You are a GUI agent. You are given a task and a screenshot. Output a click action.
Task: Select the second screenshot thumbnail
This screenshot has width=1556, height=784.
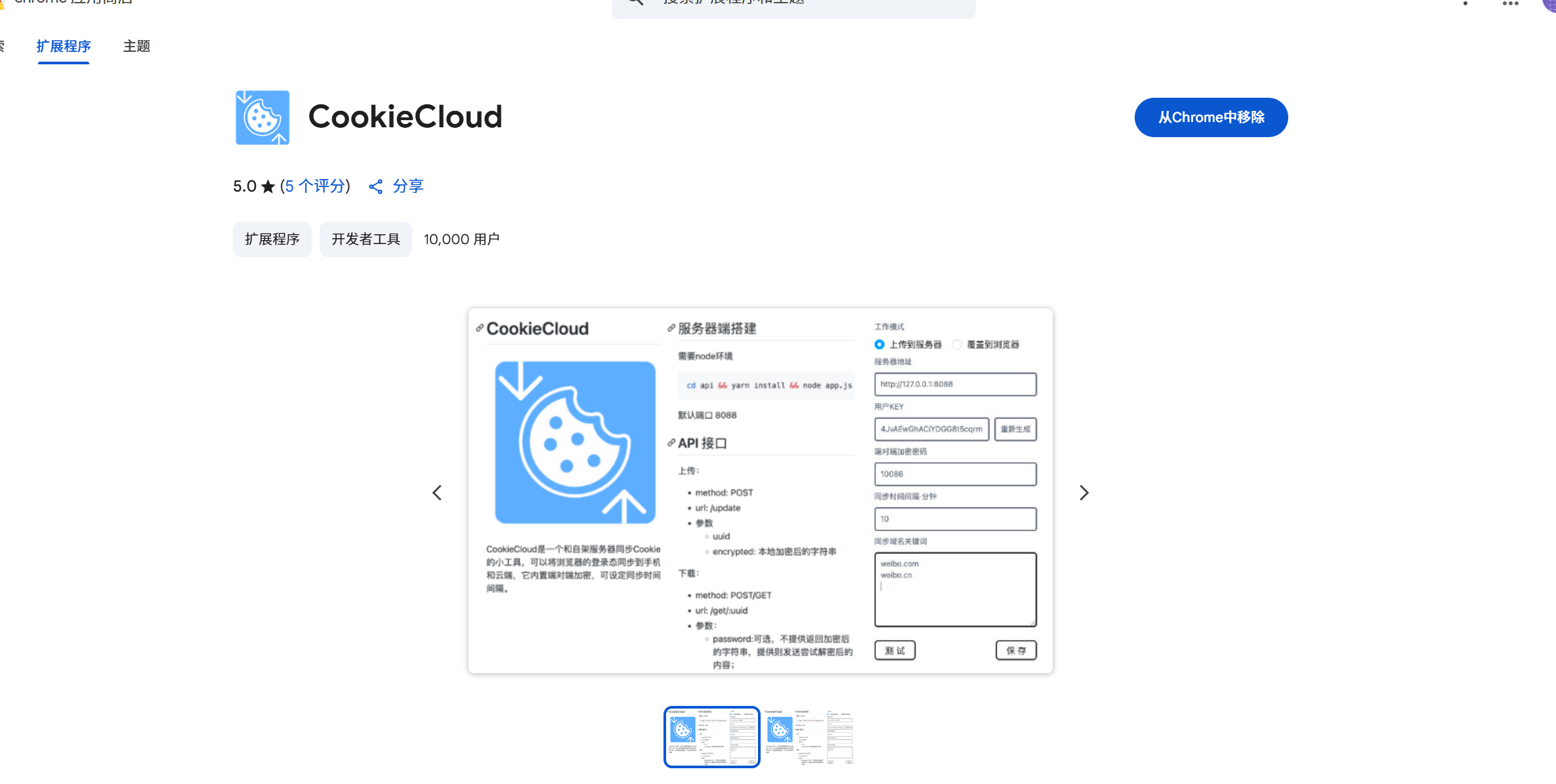click(x=809, y=737)
